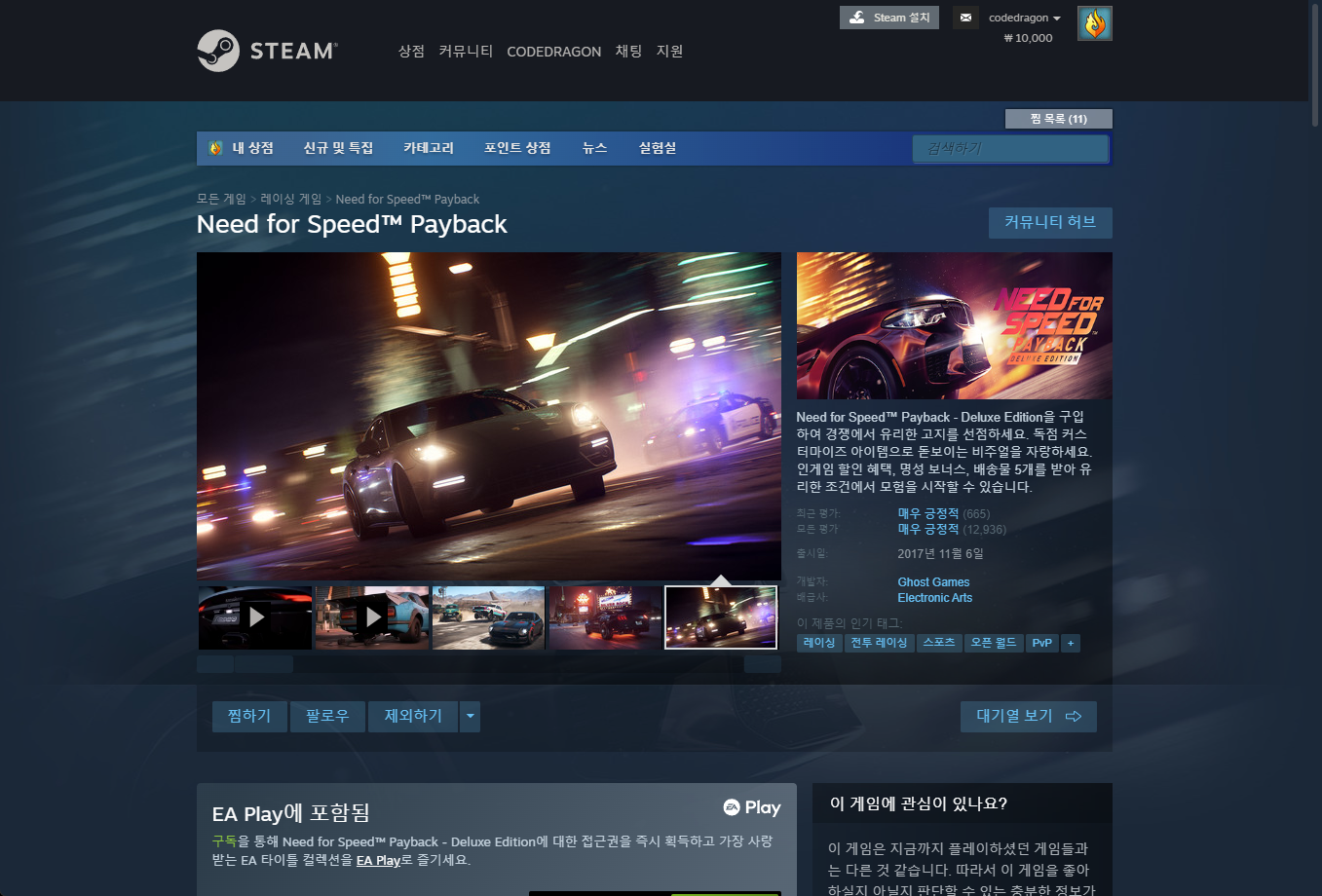Open the 포인트 상점 tab
This screenshot has height=896, width=1322.
(517, 148)
